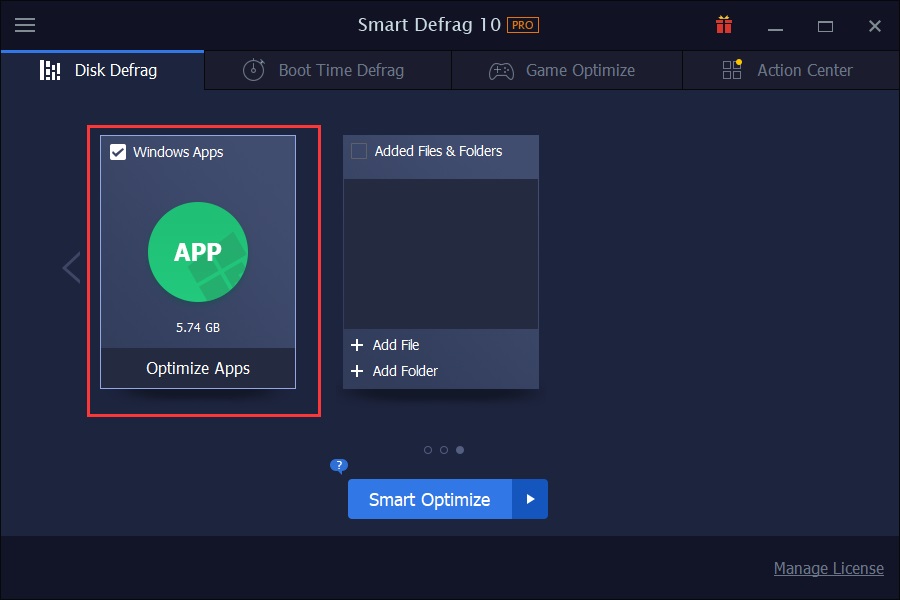Viewport: 900px width, 600px height.
Task: Click the PRO badge in title bar
Action: pos(522,25)
